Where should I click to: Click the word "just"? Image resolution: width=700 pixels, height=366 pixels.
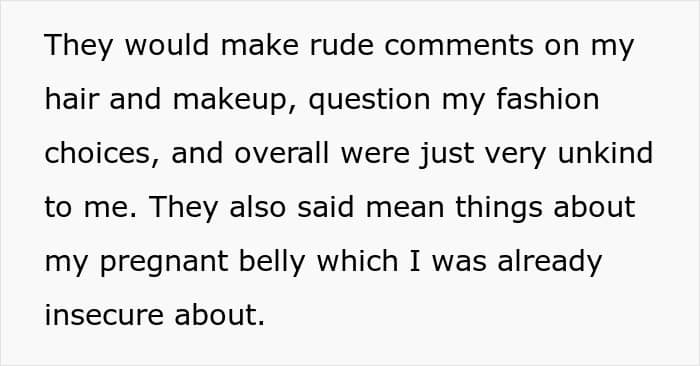click(447, 154)
